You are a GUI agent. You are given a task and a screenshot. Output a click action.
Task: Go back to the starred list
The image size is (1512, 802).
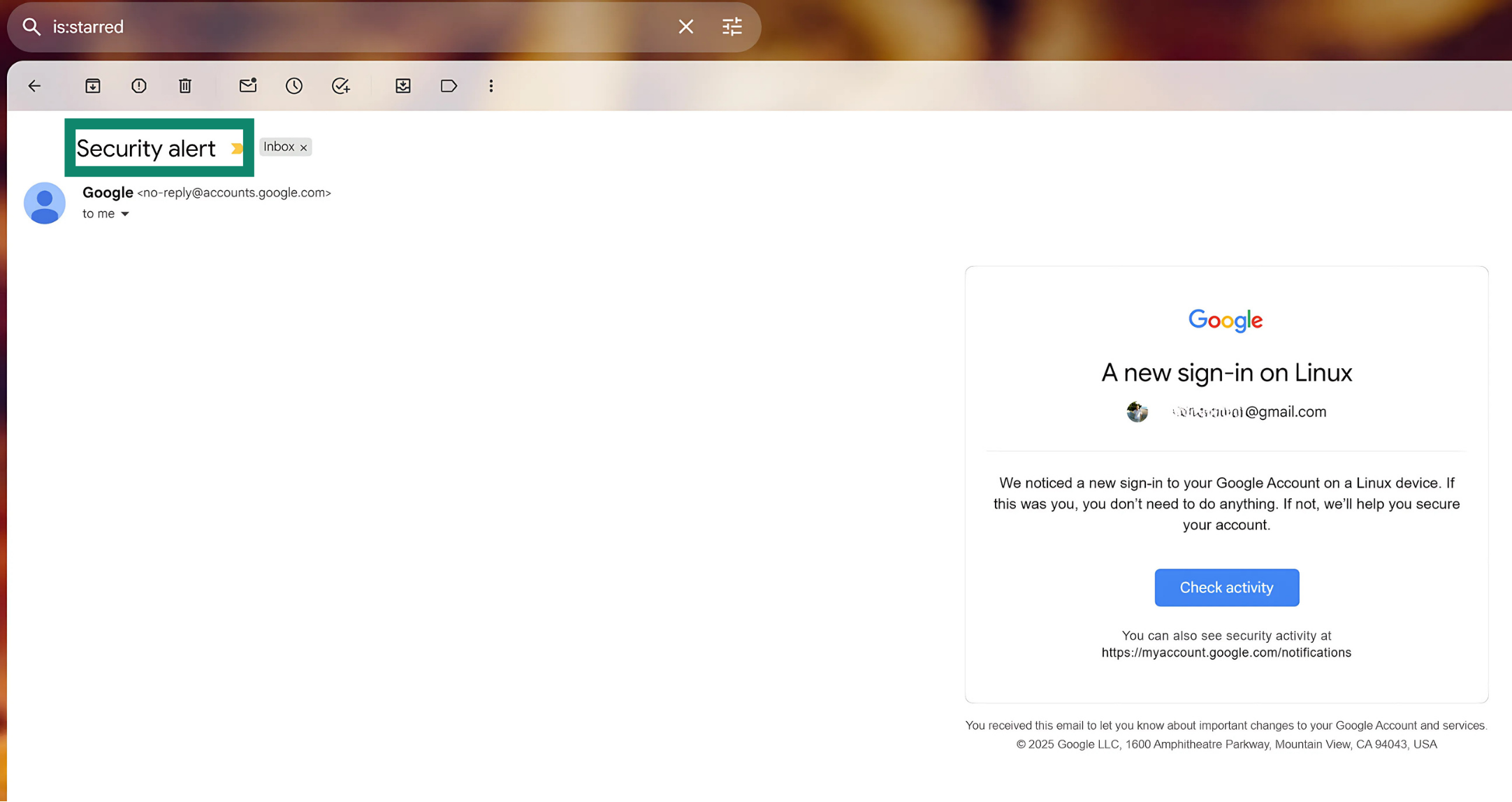point(34,86)
